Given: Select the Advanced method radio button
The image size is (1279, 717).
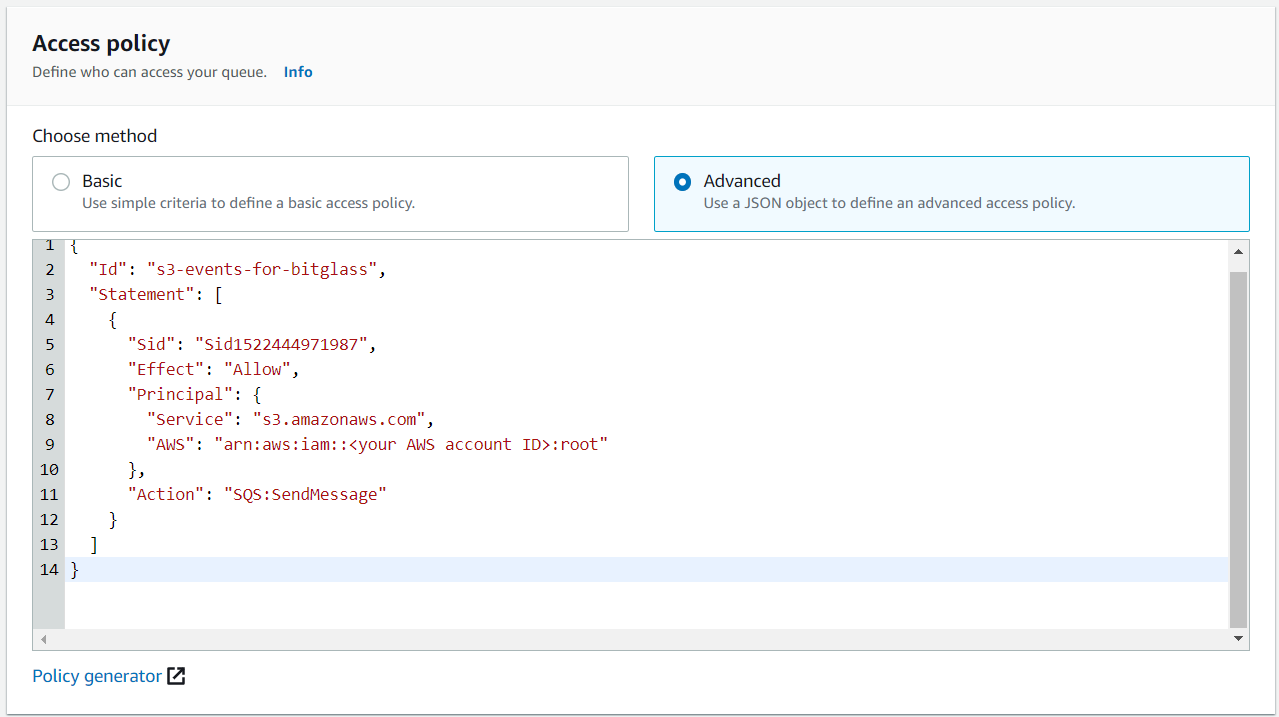Looking at the screenshot, I should (682, 182).
